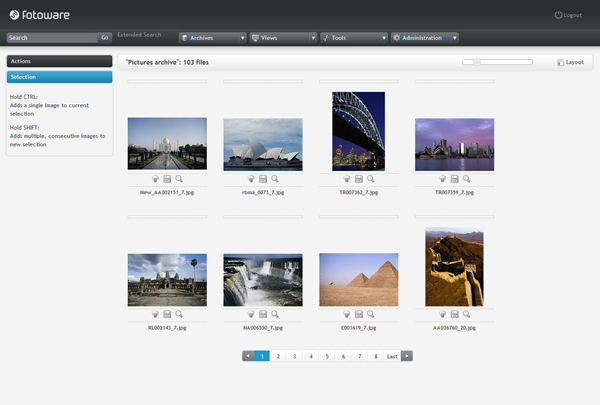Click the lightbulb icon under E001619_7.jpg
Image resolution: width=600 pixels, height=405 pixels.
click(x=347, y=314)
